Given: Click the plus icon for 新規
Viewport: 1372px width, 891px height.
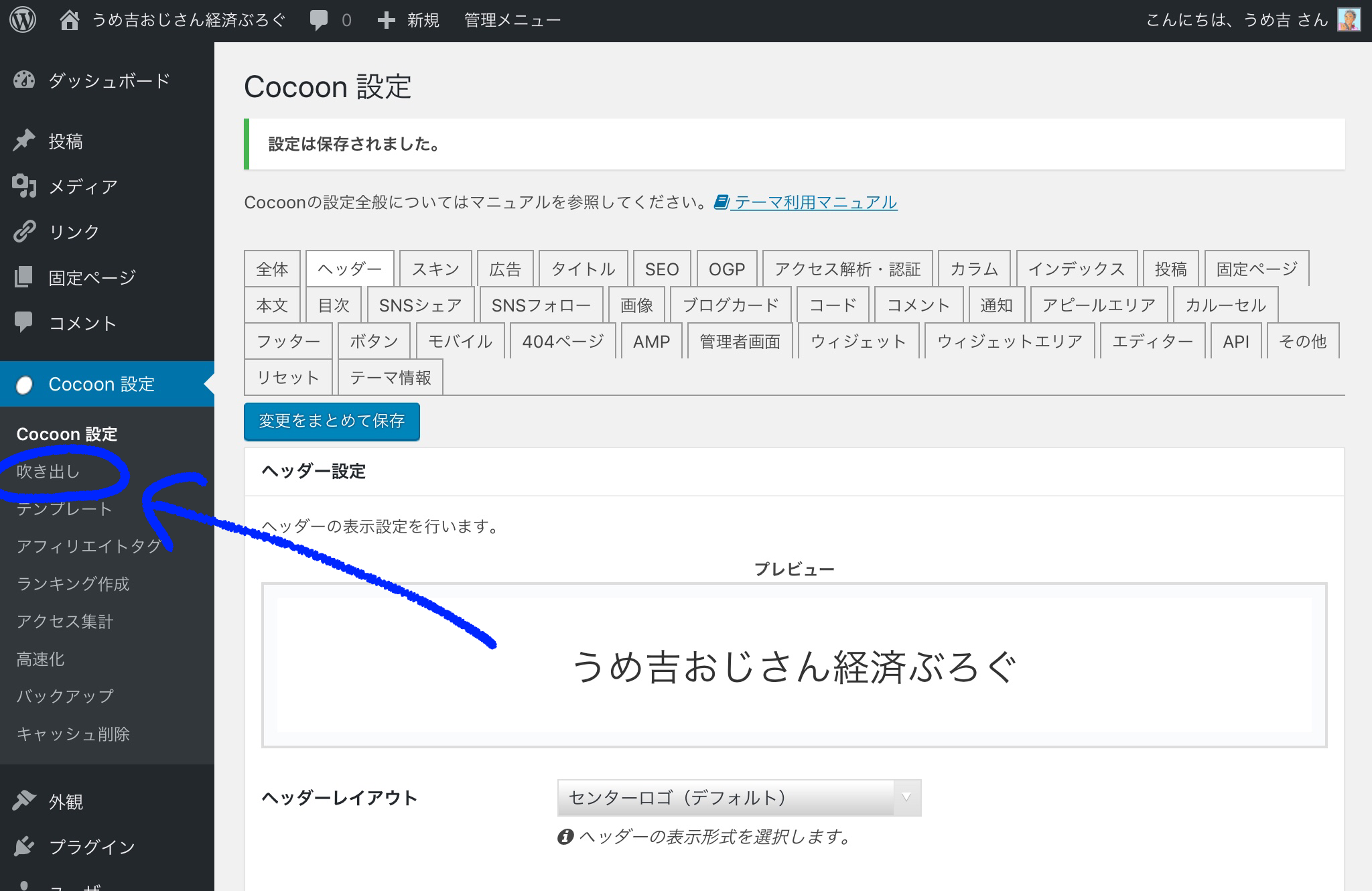Looking at the screenshot, I should (x=386, y=20).
